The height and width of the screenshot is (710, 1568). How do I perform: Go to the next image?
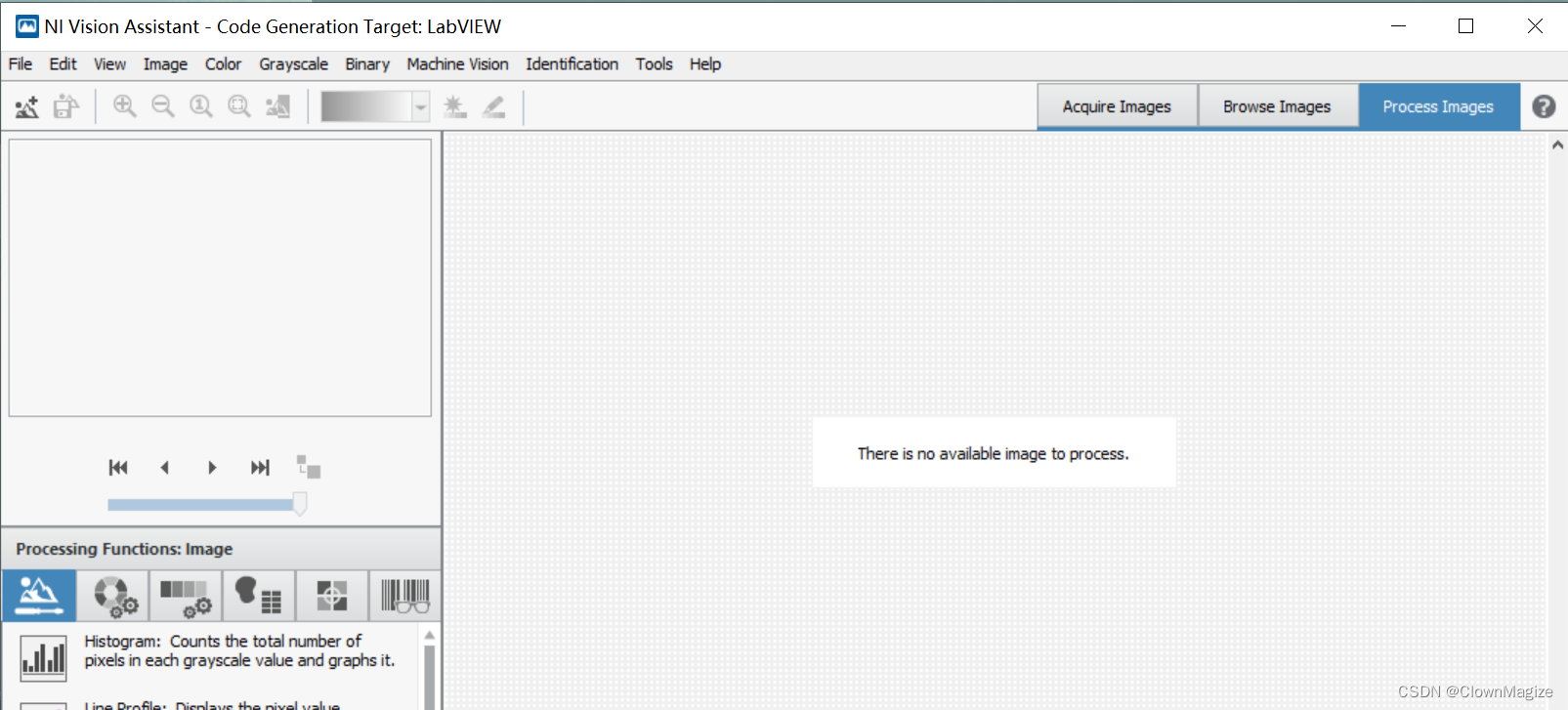212,468
